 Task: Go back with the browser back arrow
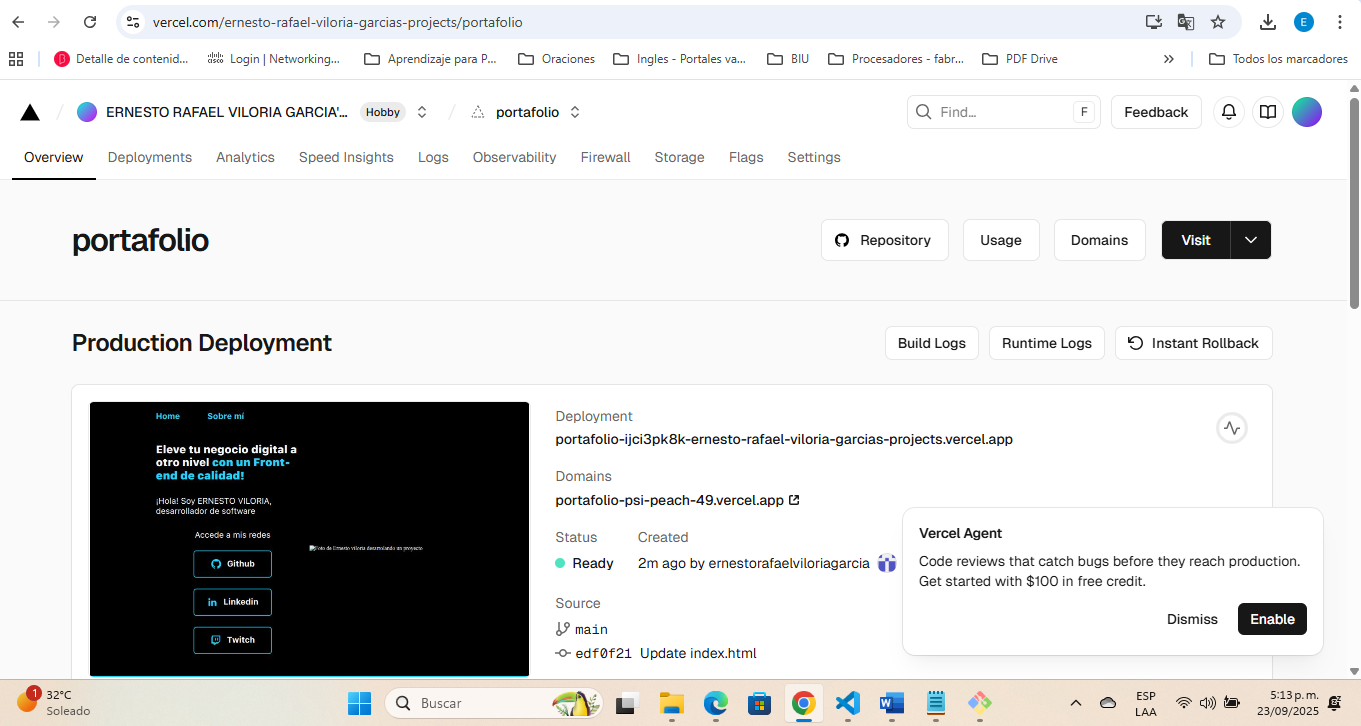(x=18, y=22)
